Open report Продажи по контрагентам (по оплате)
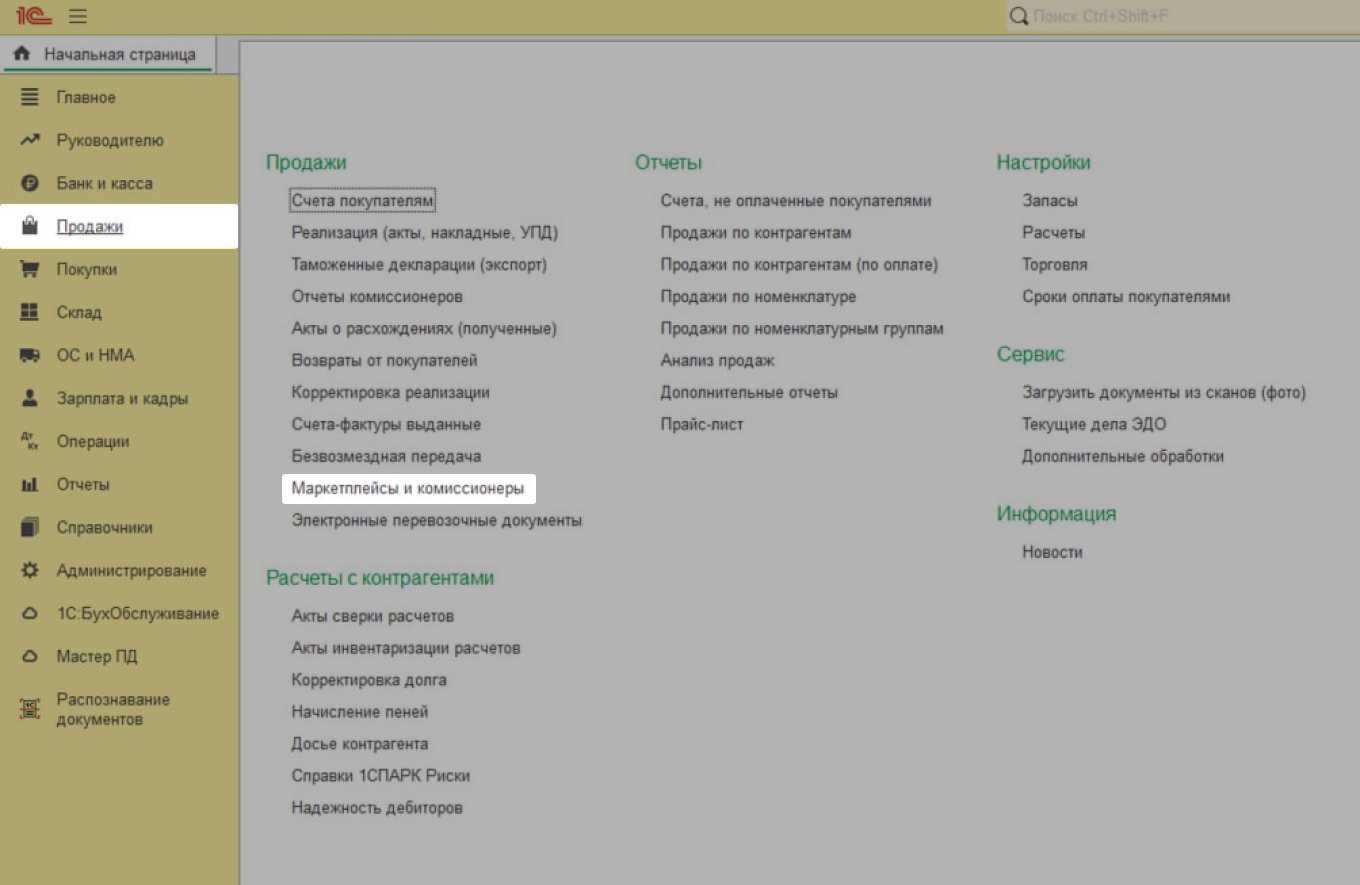Viewport: 1360px width, 885px height. click(799, 265)
